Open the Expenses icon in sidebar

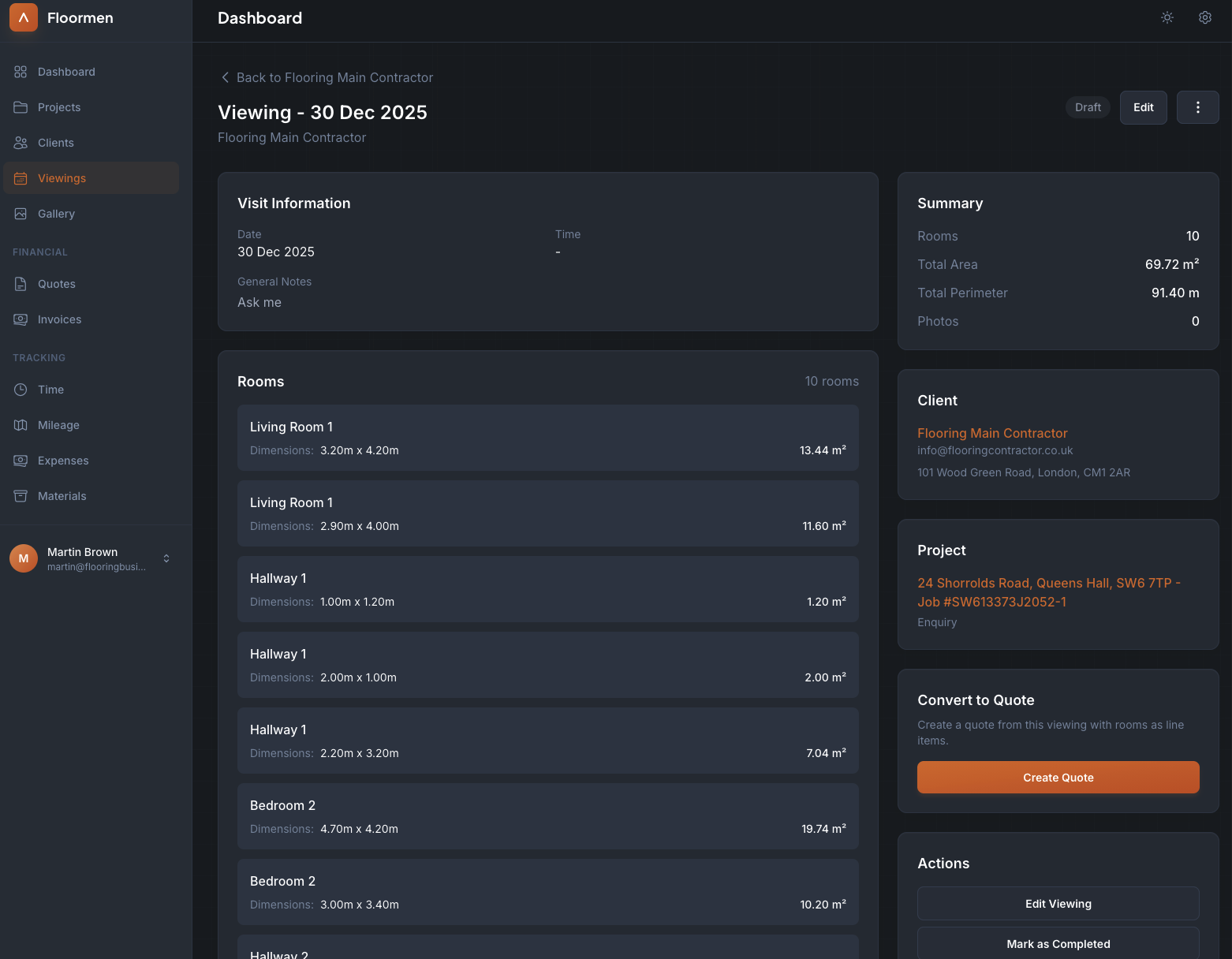pyautogui.click(x=21, y=460)
